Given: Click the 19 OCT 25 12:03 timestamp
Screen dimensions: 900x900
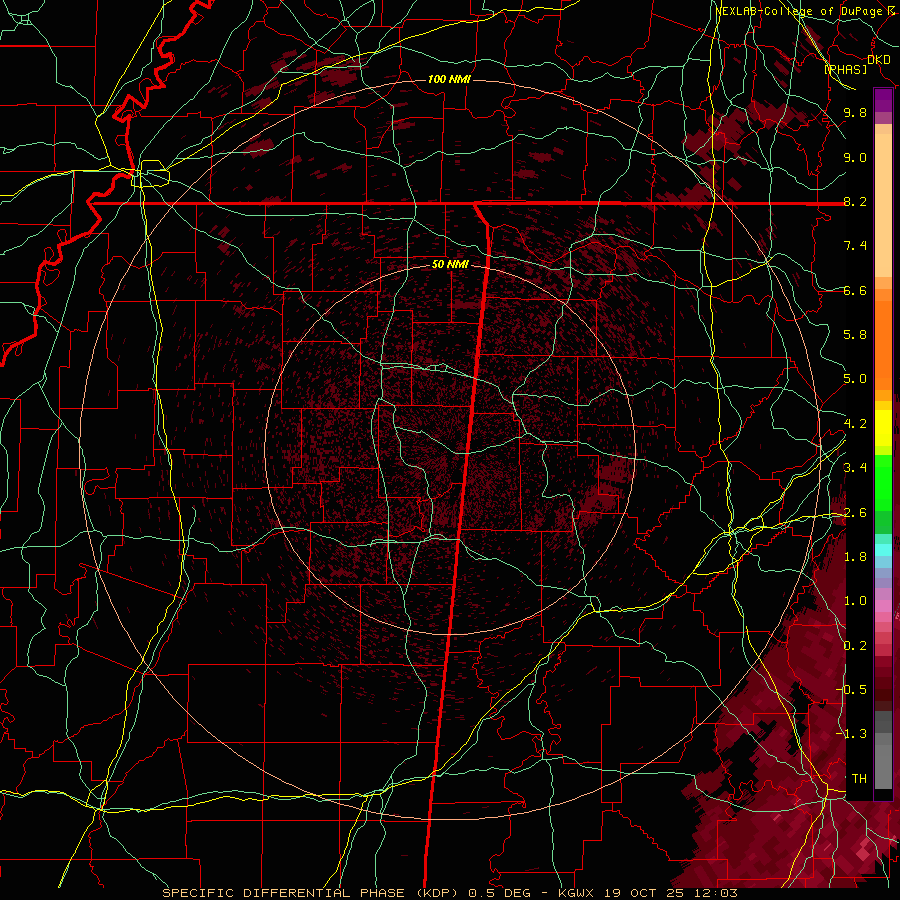Looking at the screenshot, I should pyautogui.click(x=672, y=893).
